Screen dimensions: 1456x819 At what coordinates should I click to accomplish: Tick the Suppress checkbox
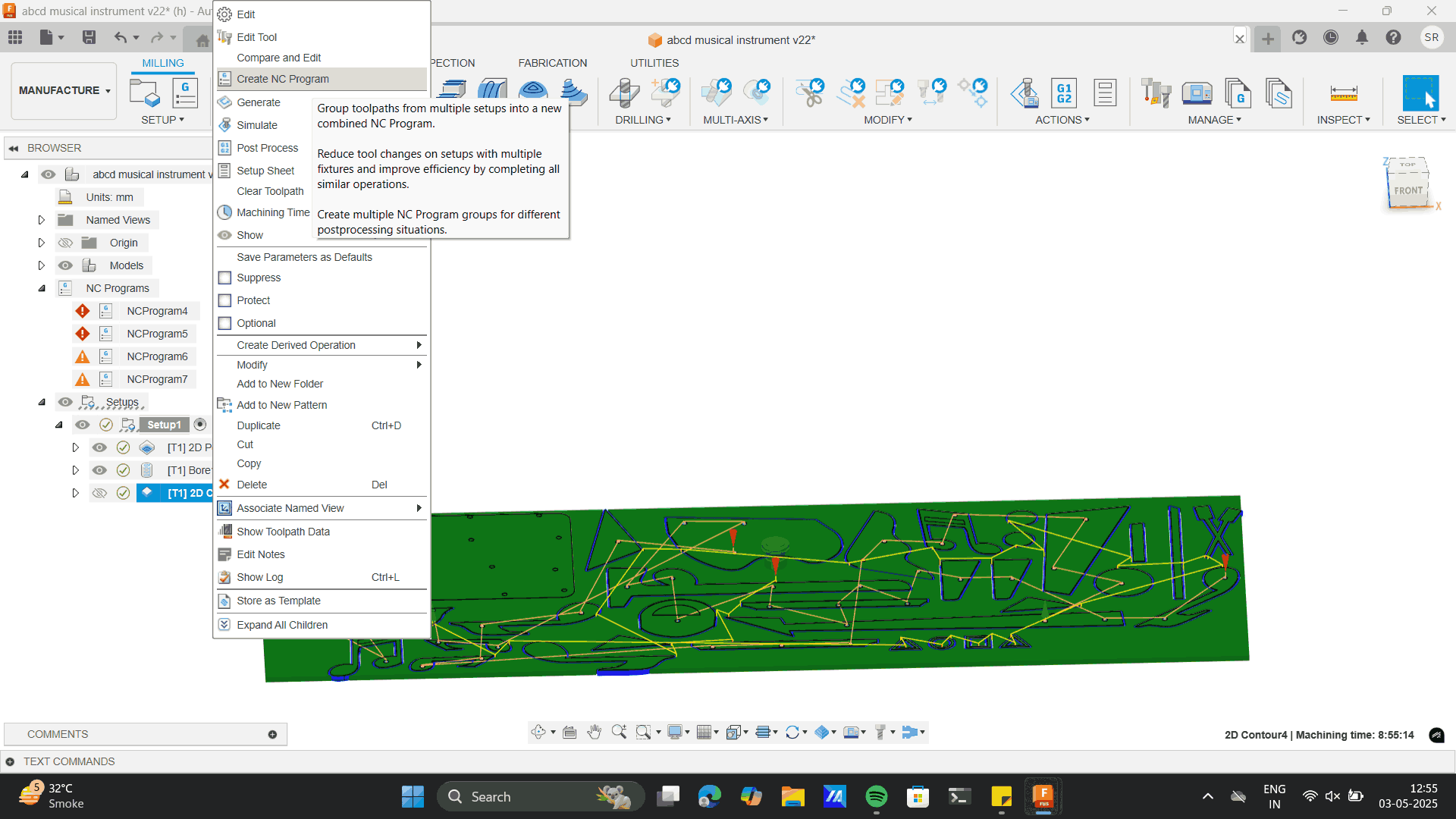tap(224, 278)
